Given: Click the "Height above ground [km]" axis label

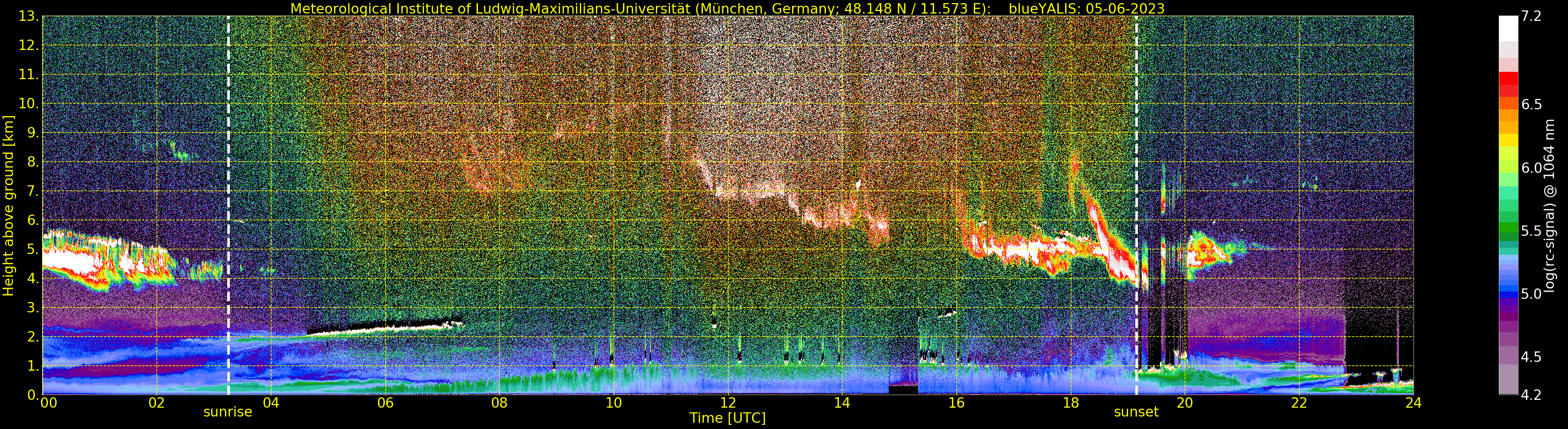Looking at the screenshot, I should coord(8,205).
